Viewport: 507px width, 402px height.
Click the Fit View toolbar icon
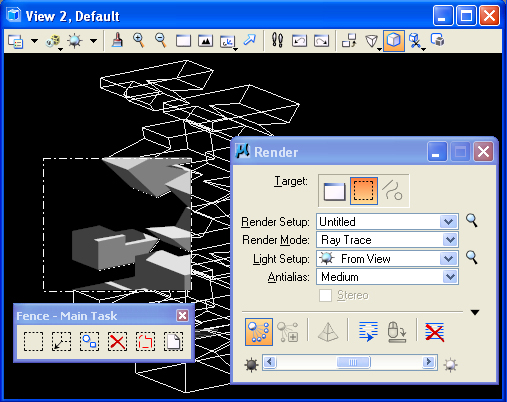point(205,41)
